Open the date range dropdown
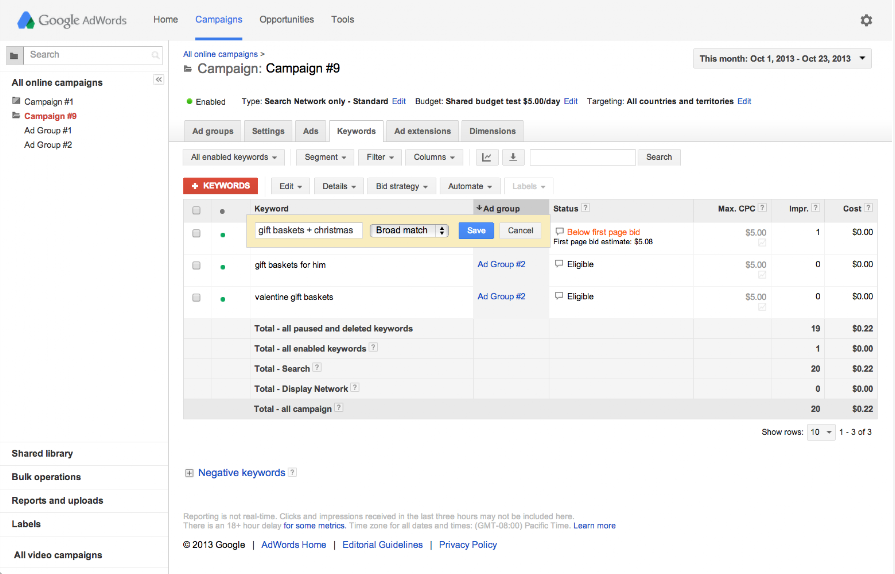The width and height of the screenshot is (895, 574). coord(782,59)
